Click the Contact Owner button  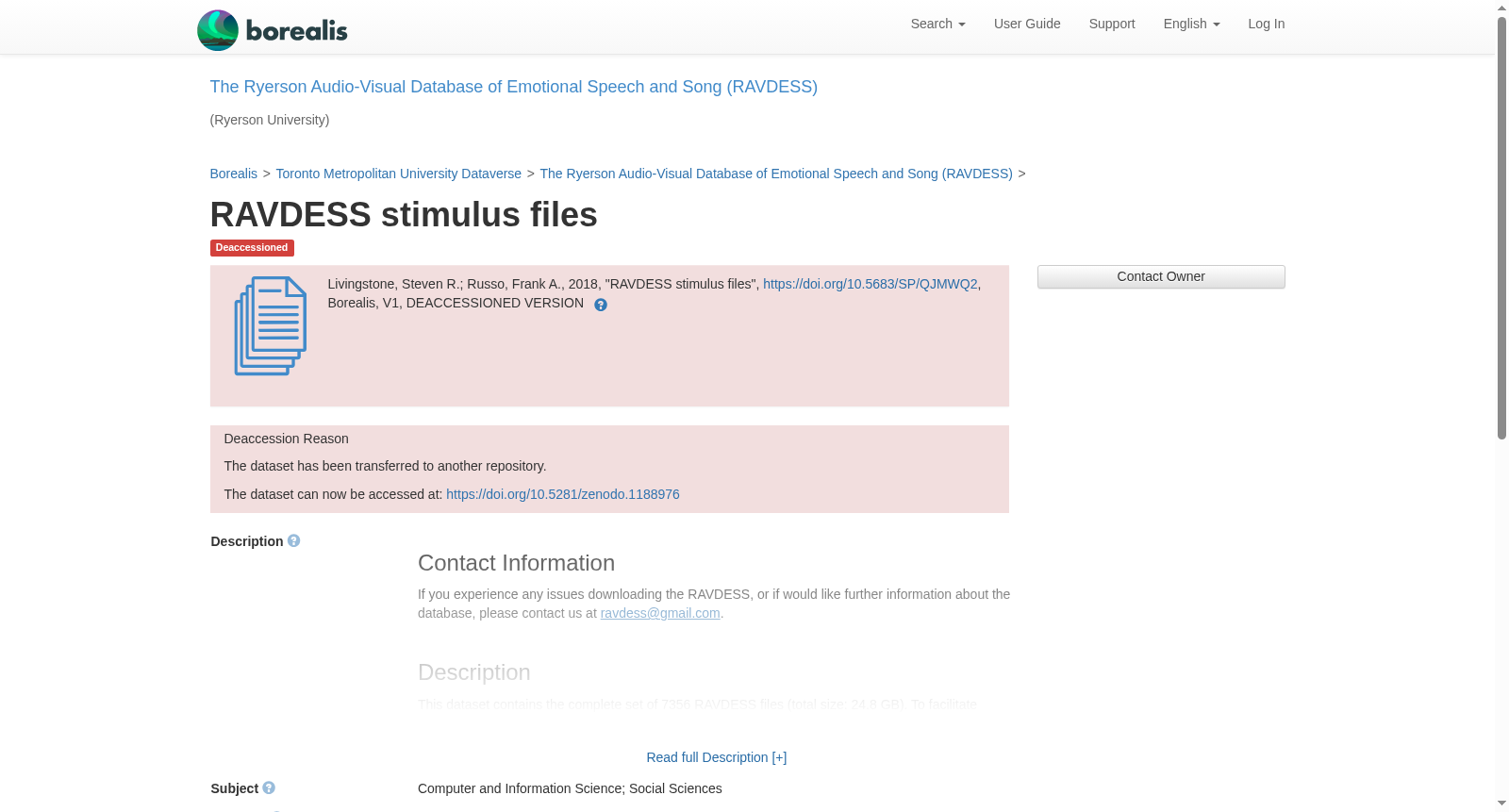point(1161,276)
